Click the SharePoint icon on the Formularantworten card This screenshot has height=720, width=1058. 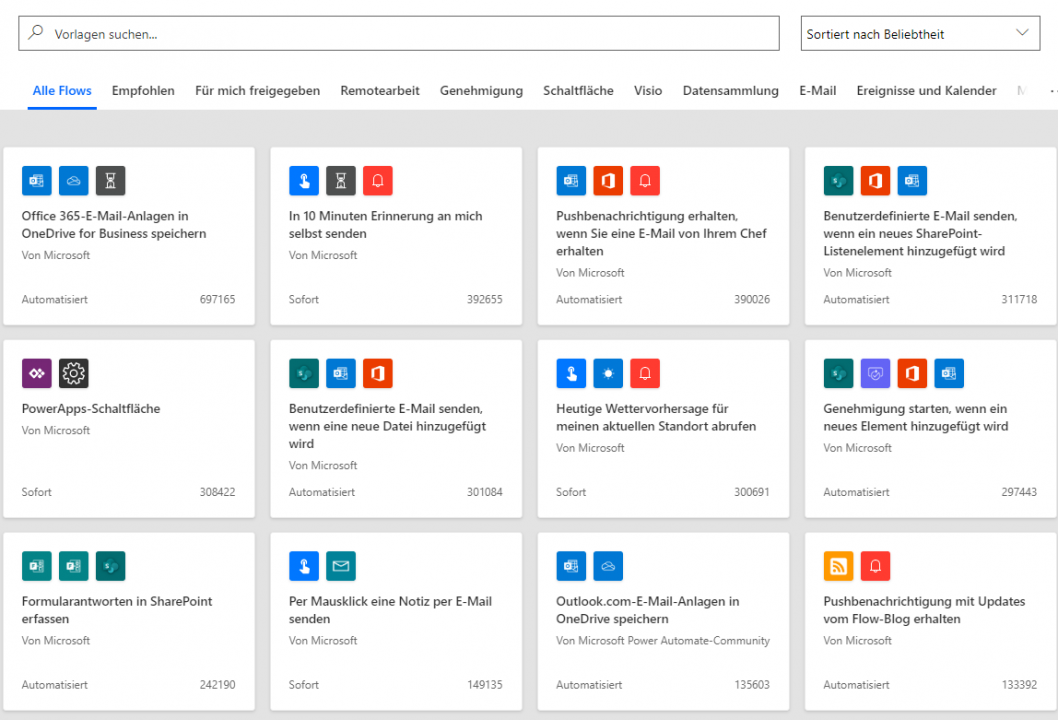pos(111,566)
